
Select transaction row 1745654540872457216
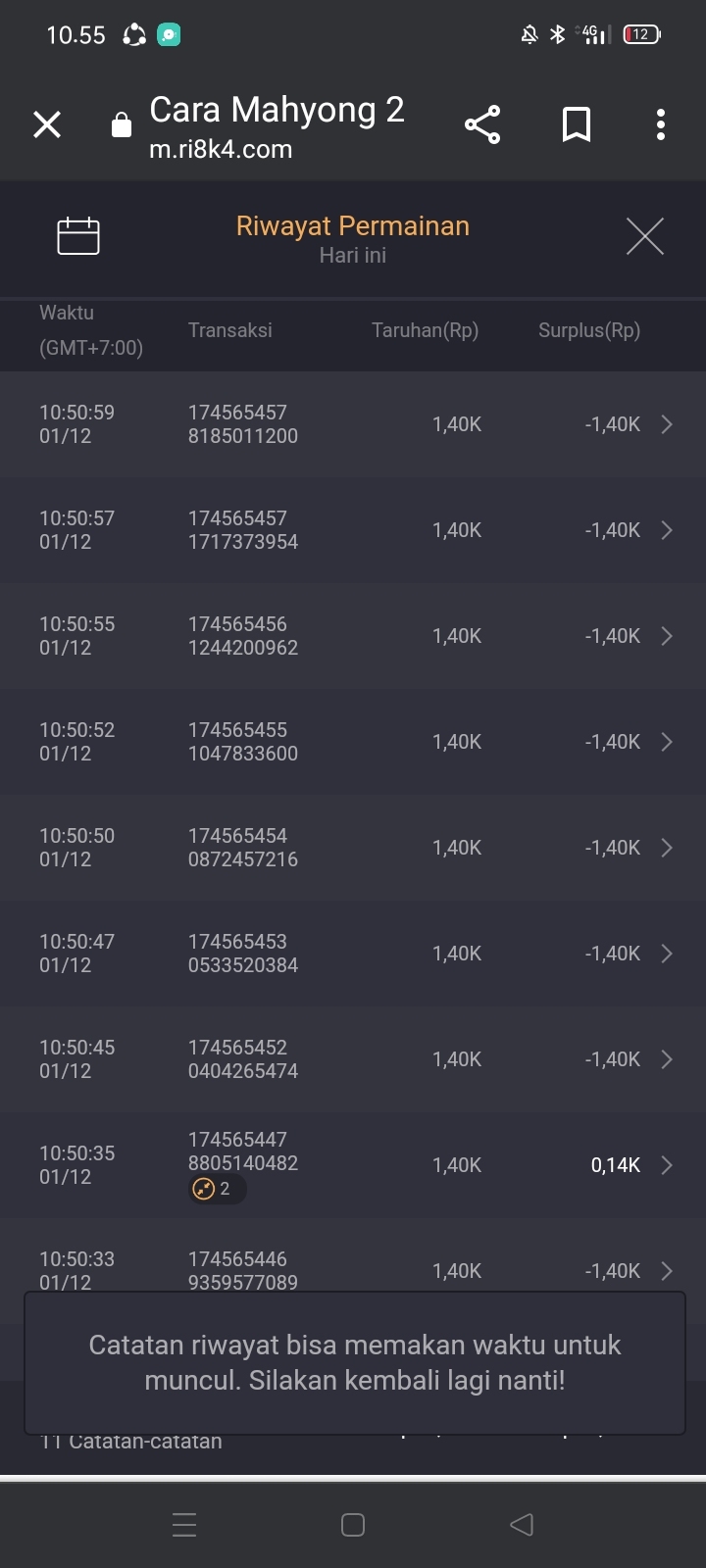242,848
